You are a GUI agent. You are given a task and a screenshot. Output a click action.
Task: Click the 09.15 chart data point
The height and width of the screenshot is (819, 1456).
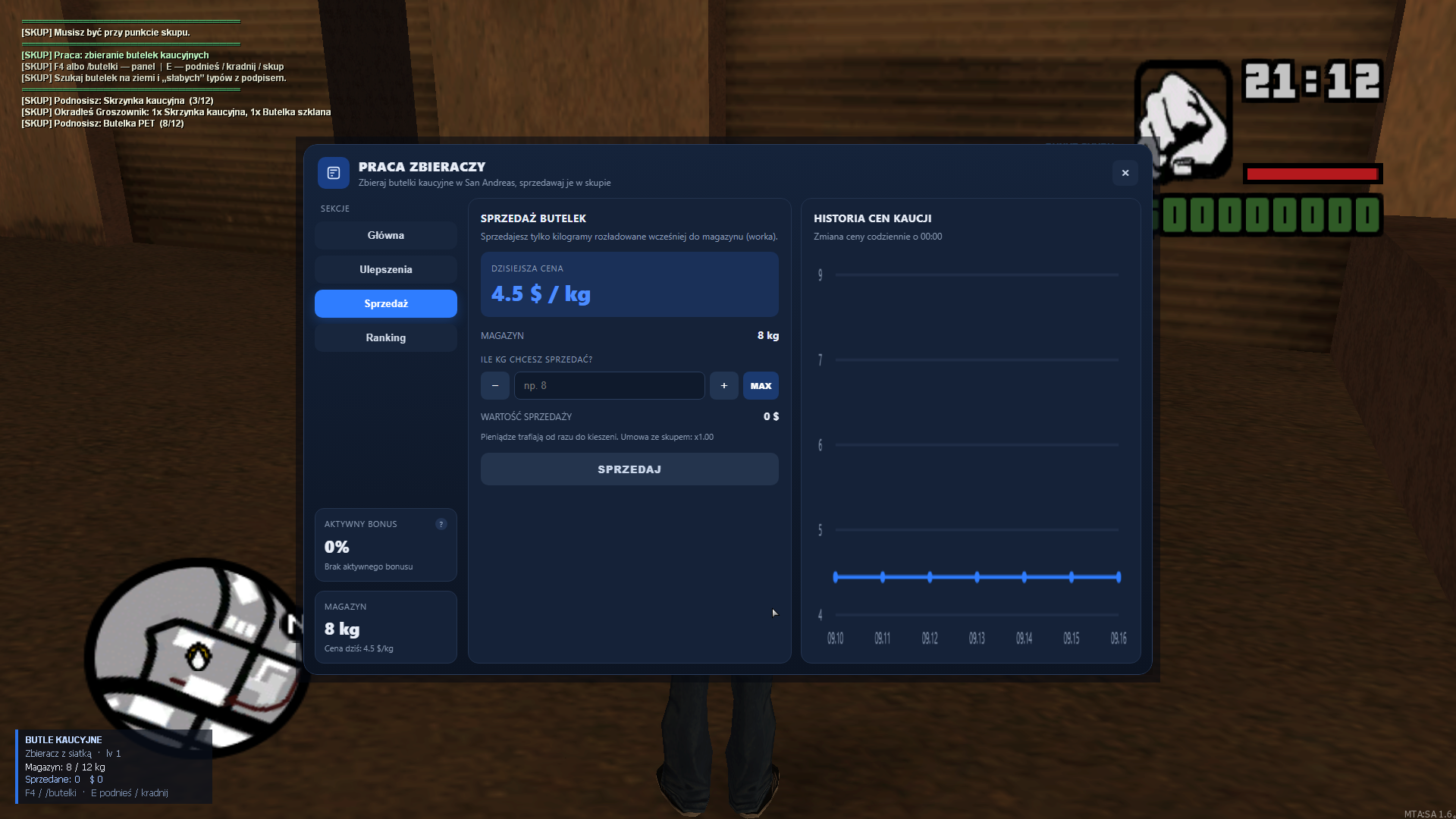click(x=1072, y=577)
